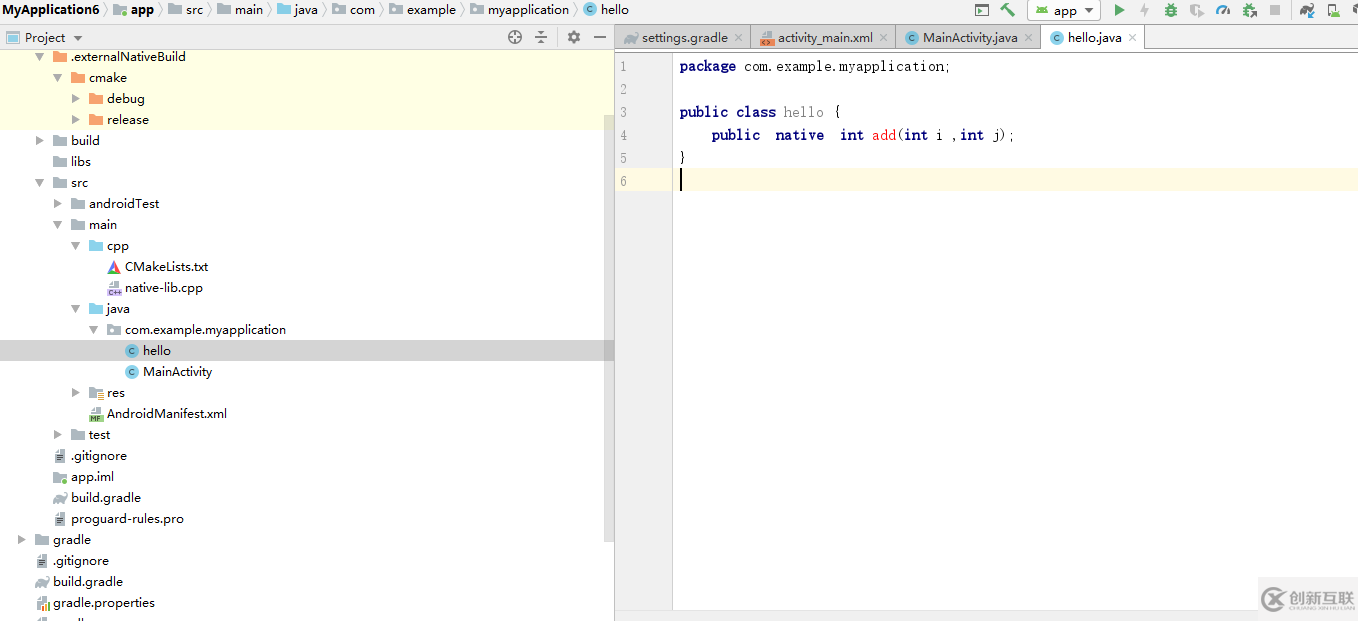Click the Debug app bug icon
This screenshot has width=1358, height=621.
pyautogui.click(x=1170, y=10)
